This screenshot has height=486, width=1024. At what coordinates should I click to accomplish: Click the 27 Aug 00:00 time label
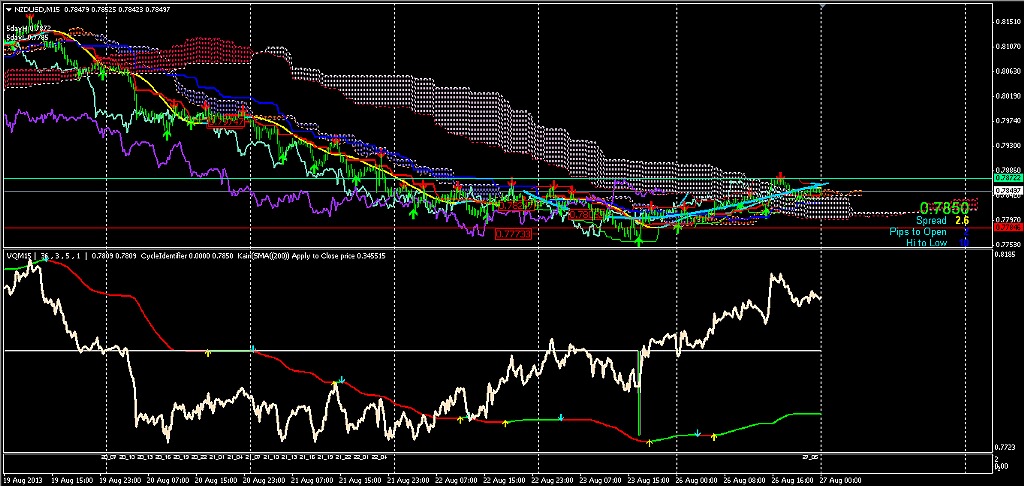click(839, 479)
